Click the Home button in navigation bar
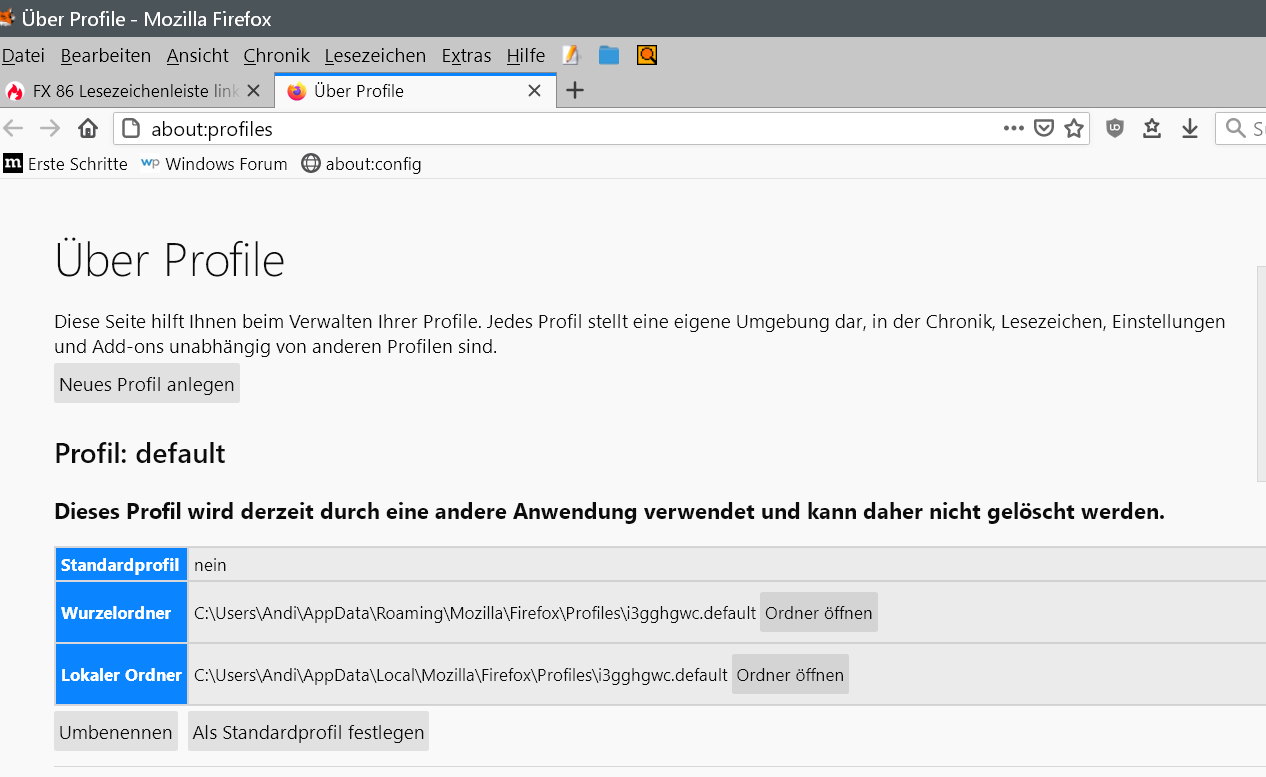This screenshot has height=777, width=1266. (x=88, y=129)
